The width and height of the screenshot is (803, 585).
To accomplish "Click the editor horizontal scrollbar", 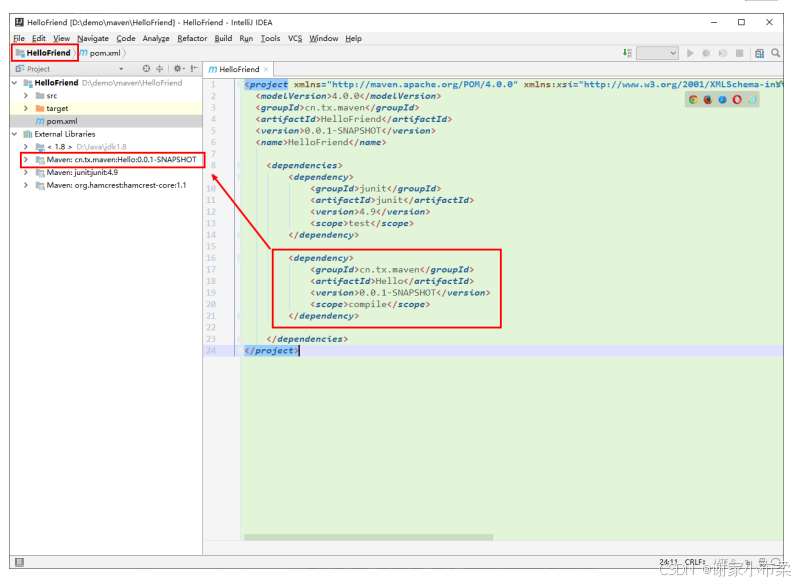I will [x=368, y=537].
